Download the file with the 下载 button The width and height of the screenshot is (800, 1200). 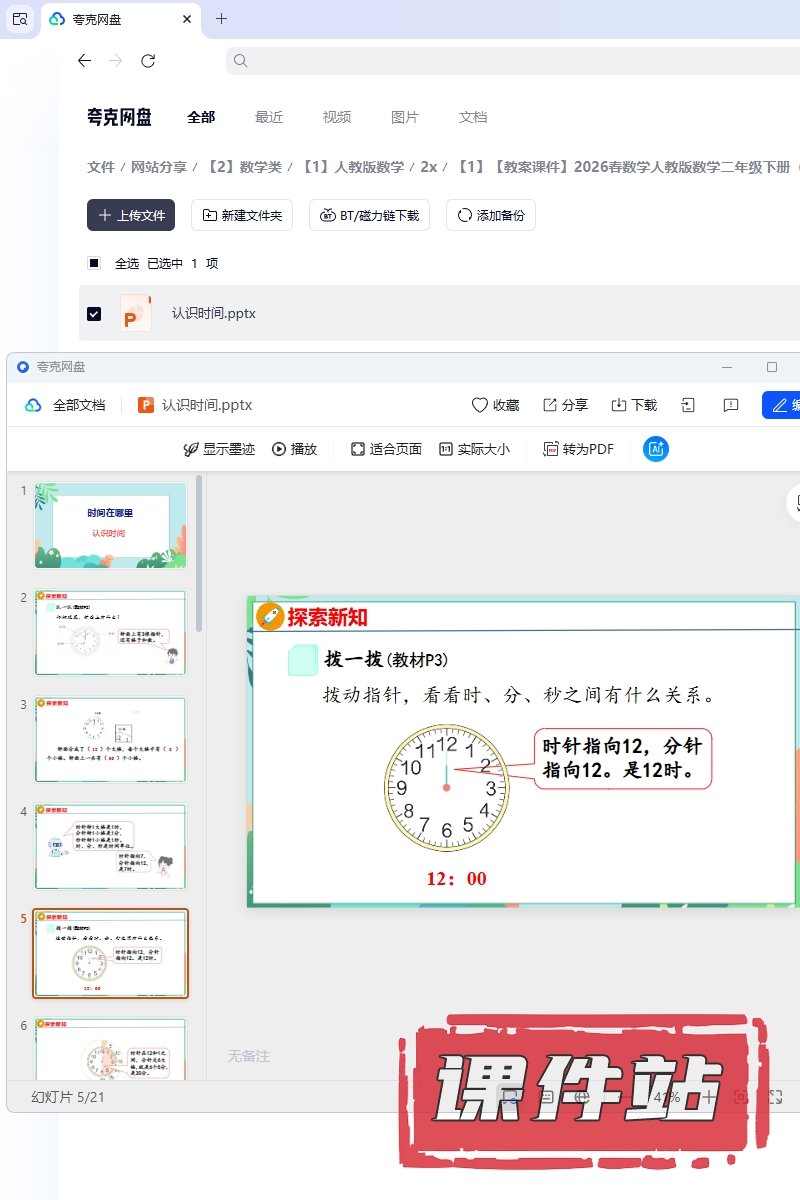pos(634,405)
